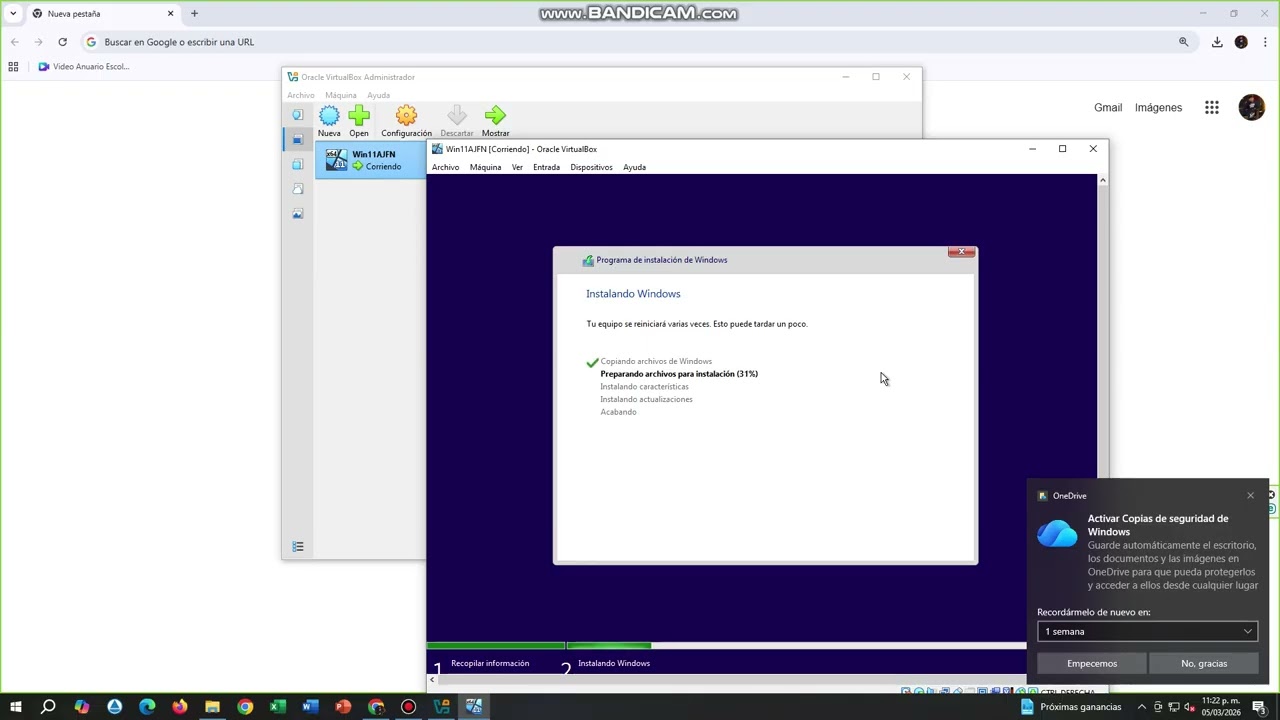Viewport: 1280px width, 720px height.
Task: Click 'No, gracias' in OneDrive popup
Action: point(1204,663)
